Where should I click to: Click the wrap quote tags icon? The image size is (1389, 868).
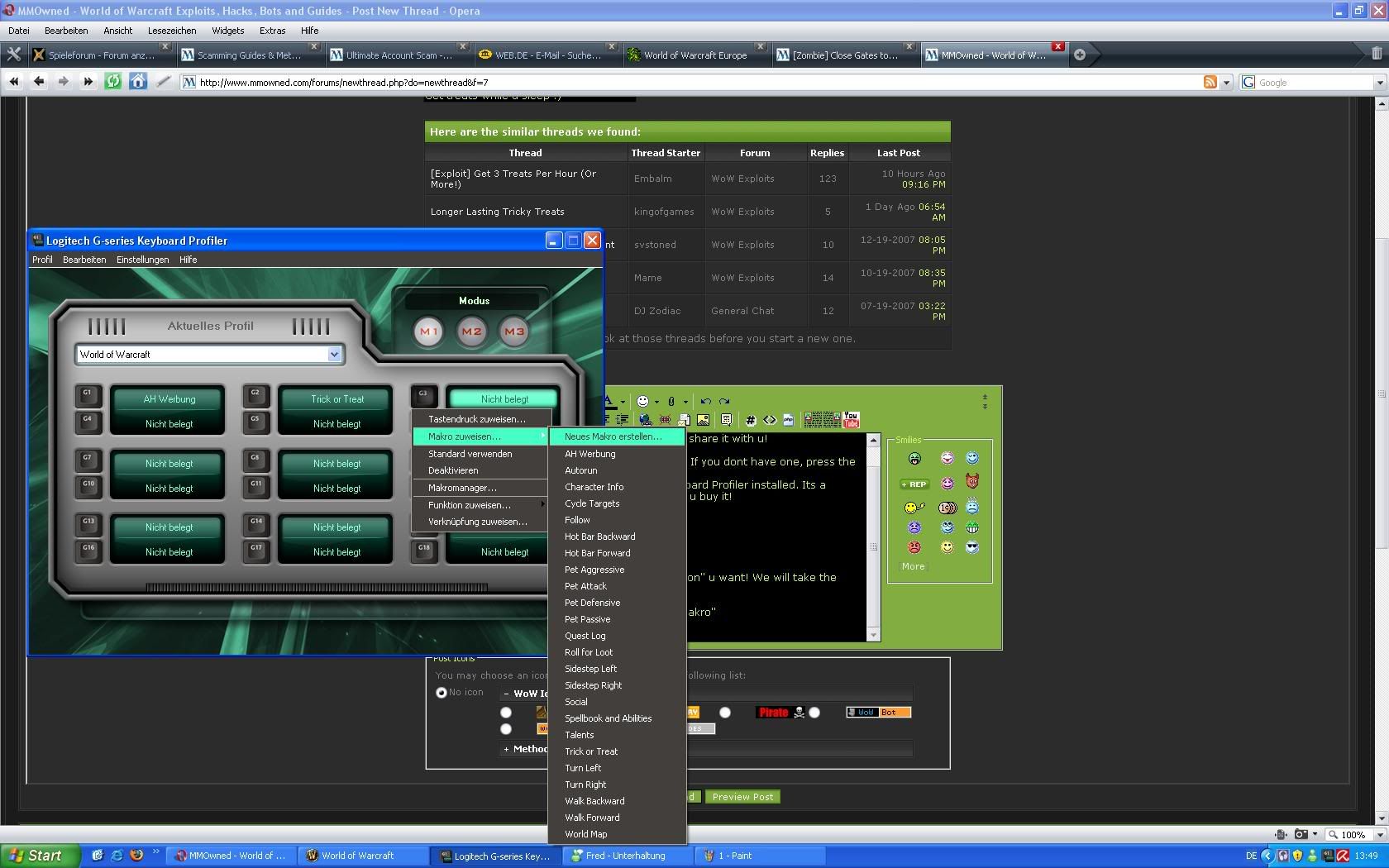tap(726, 420)
